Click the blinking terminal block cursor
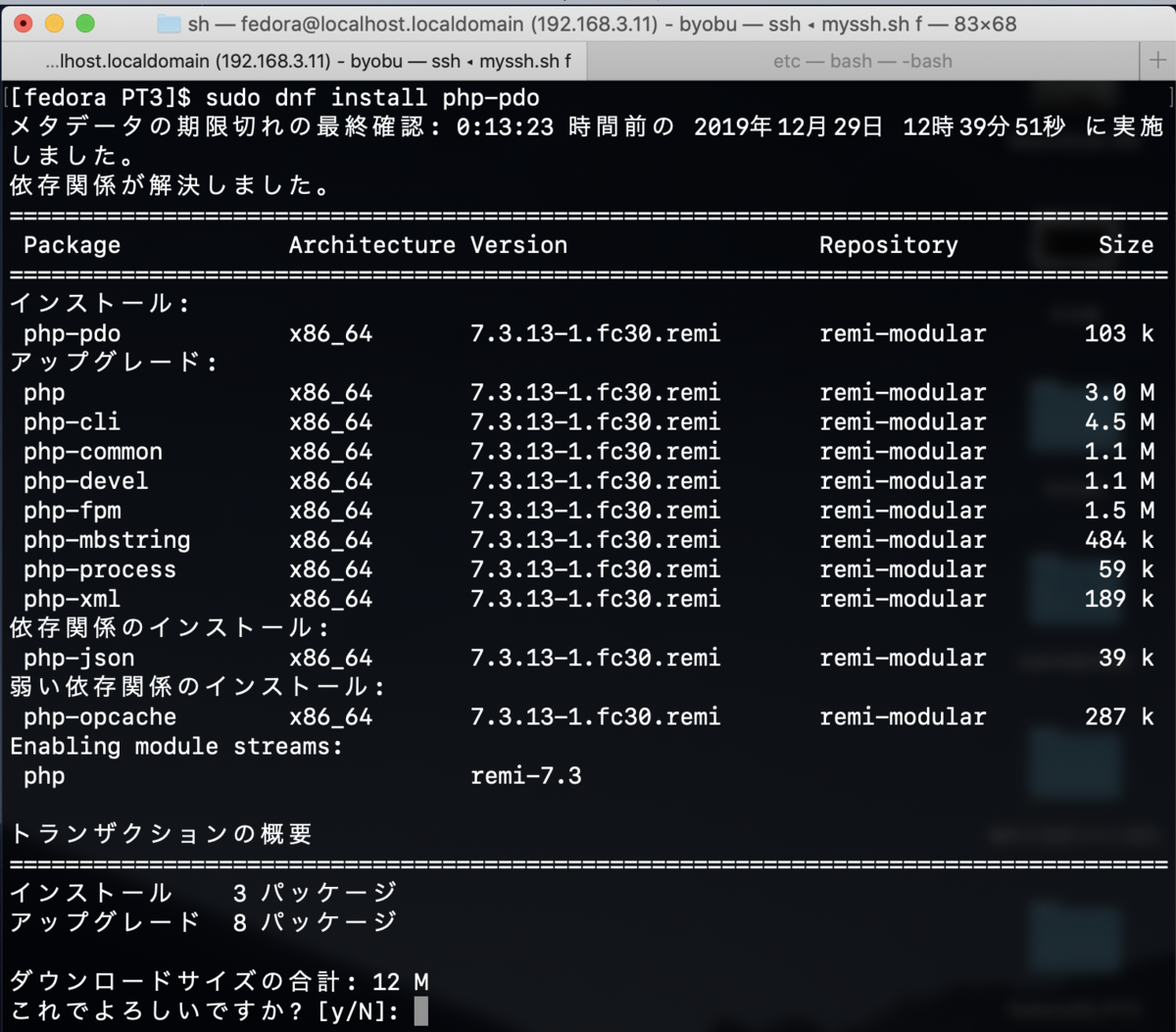Image resolution: width=1176 pixels, height=1032 pixels. [421, 1012]
